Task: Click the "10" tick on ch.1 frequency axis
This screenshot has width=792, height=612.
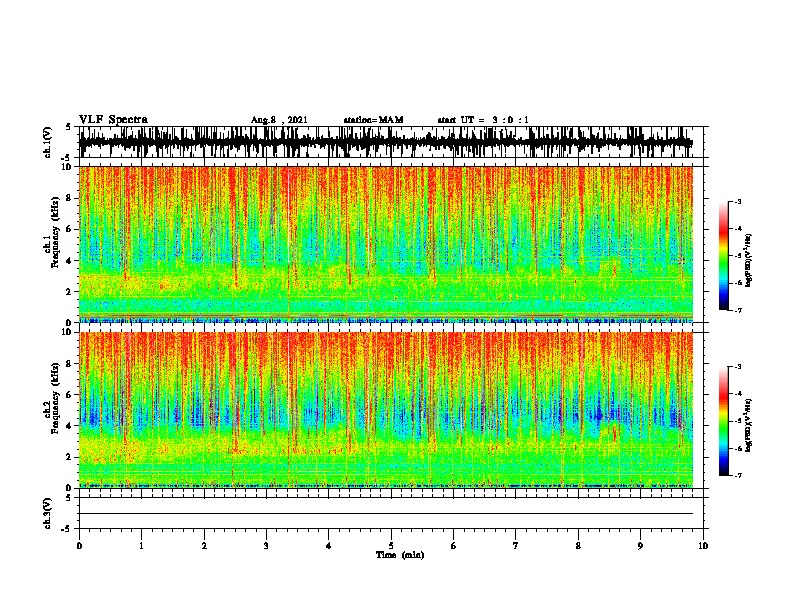Action: (x=68, y=167)
